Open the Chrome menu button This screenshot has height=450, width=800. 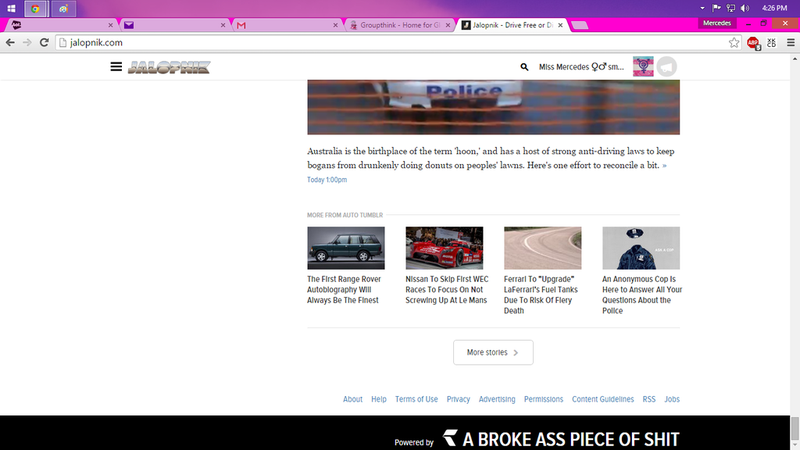[x=790, y=43]
